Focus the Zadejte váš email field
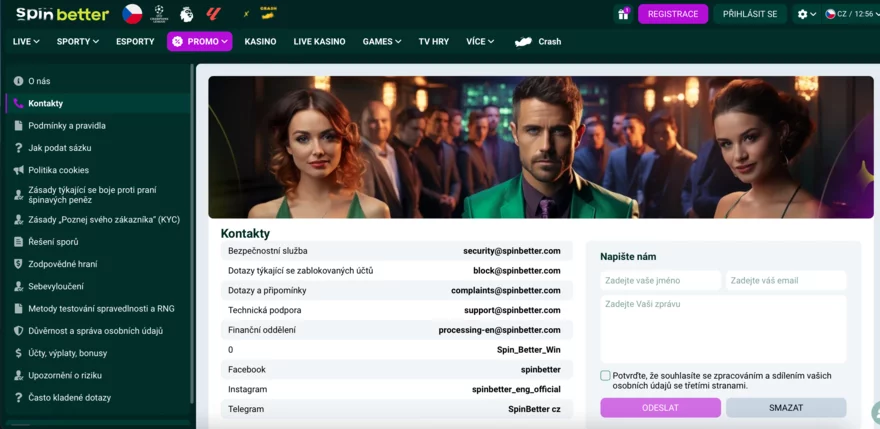 [786, 280]
